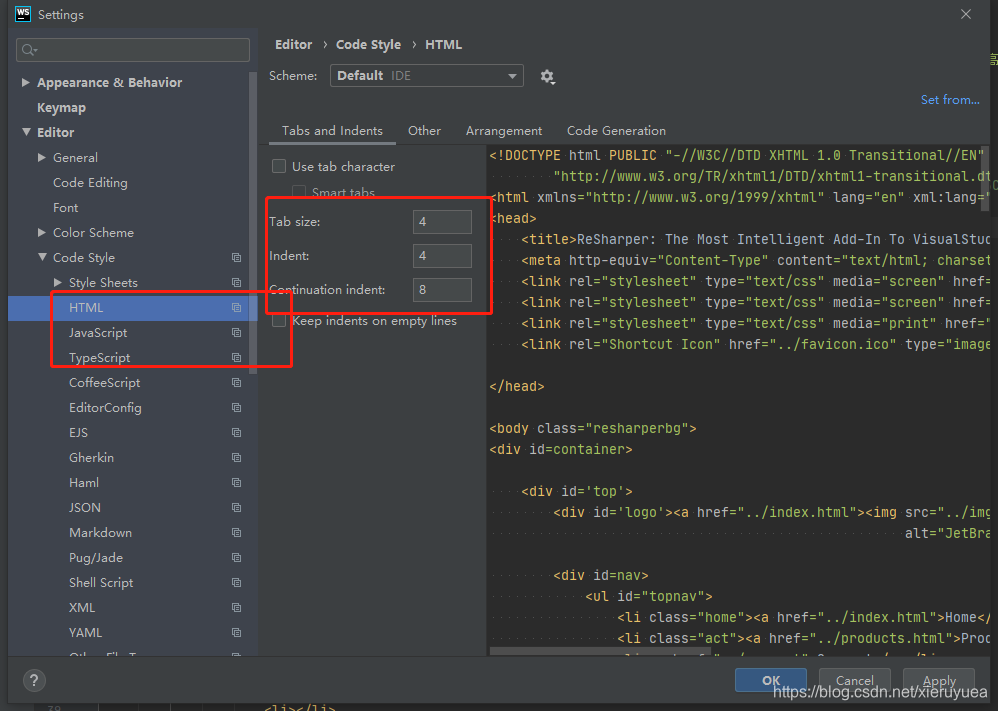Toggle Keep indents on empty lines
Image resolution: width=998 pixels, height=711 pixels.
point(279,321)
